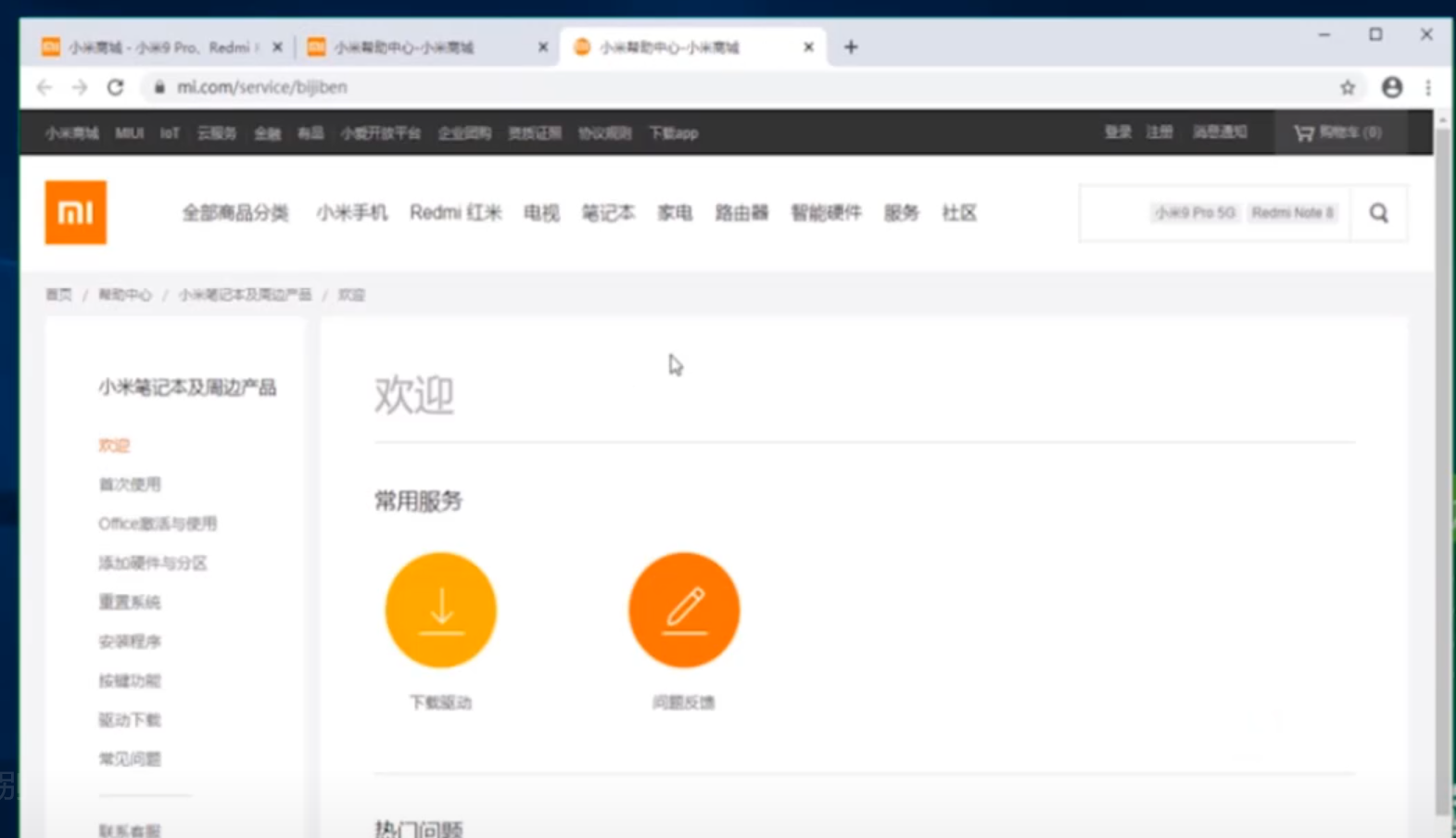Viewport: 1456px width, 838px height.
Task: Open 小米手机 in main navigation
Action: [351, 213]
